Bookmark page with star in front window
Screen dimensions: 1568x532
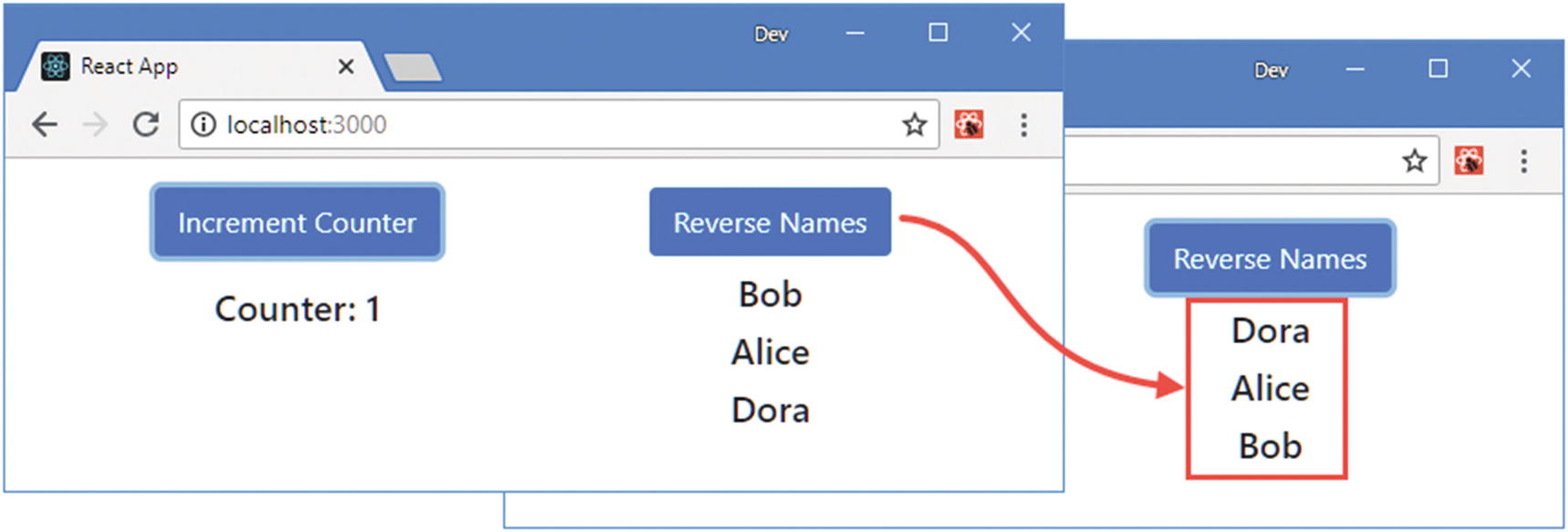click(x=914, y=124)
